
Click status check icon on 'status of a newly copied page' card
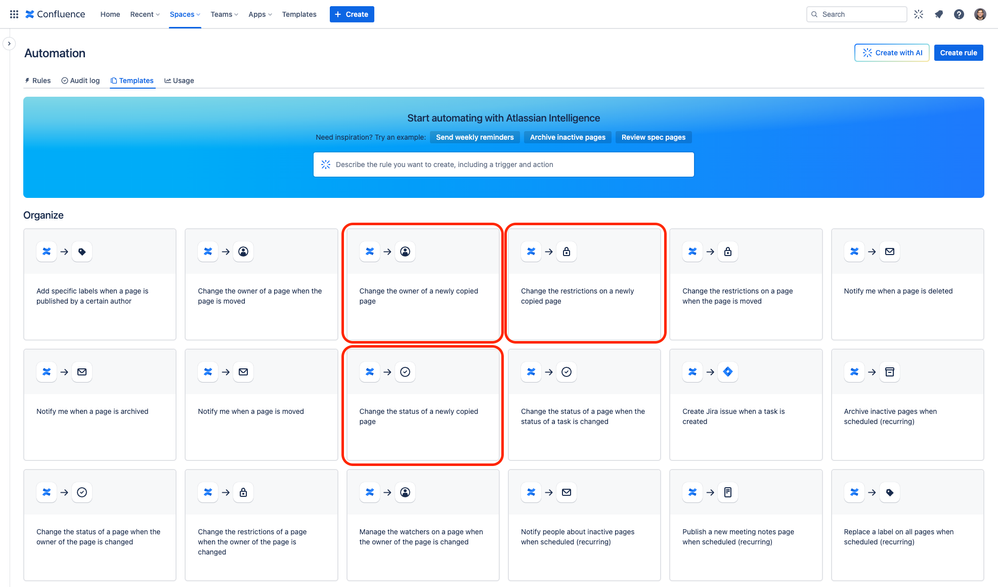[405, 372]
